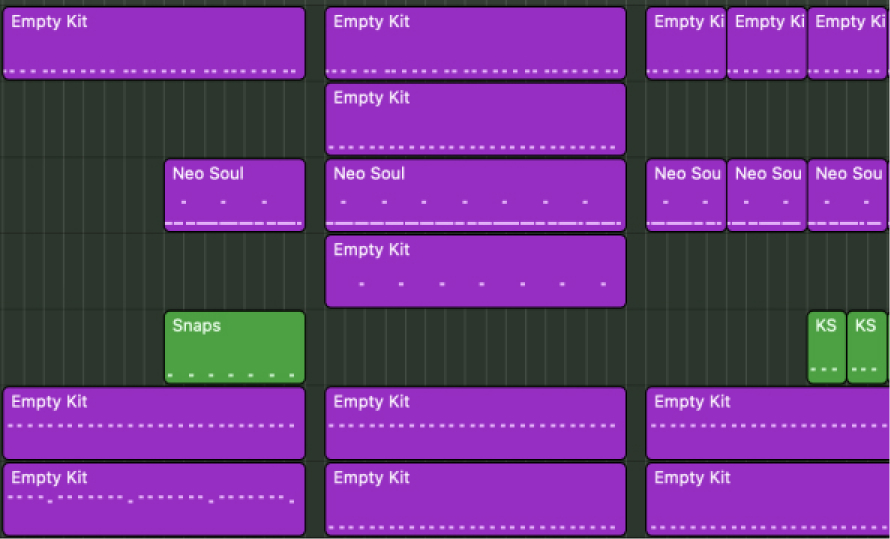
Task: Select the second-row Empty Kit region
Action: click(476, 119)
